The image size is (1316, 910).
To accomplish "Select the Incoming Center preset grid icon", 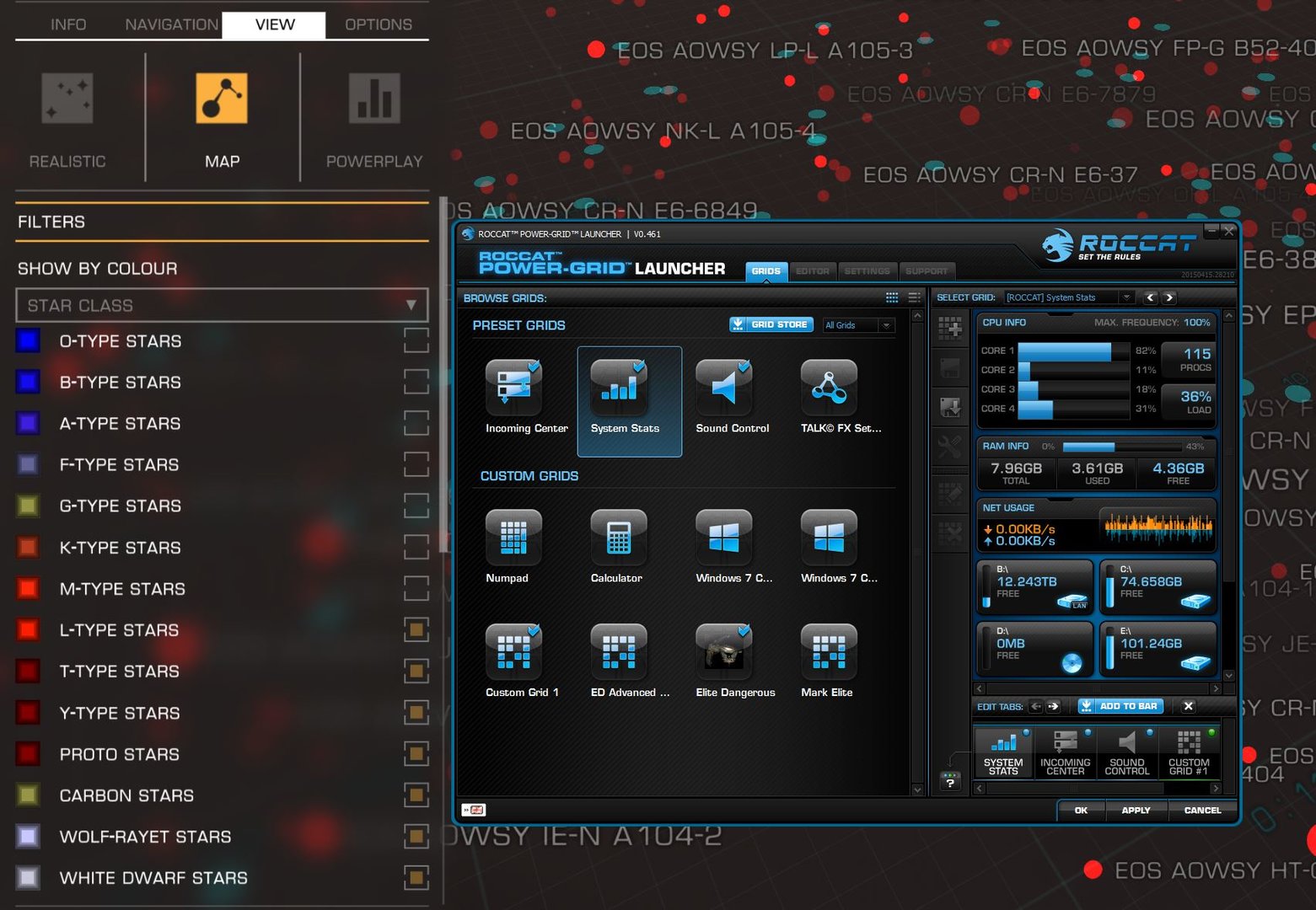I will (514, 388).
